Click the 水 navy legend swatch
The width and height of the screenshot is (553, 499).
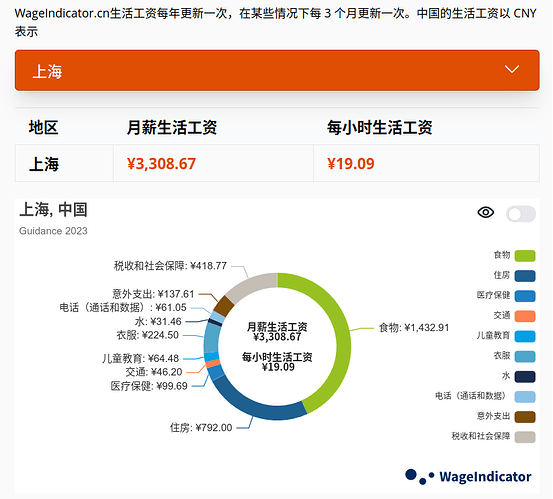tap(525, 377)
